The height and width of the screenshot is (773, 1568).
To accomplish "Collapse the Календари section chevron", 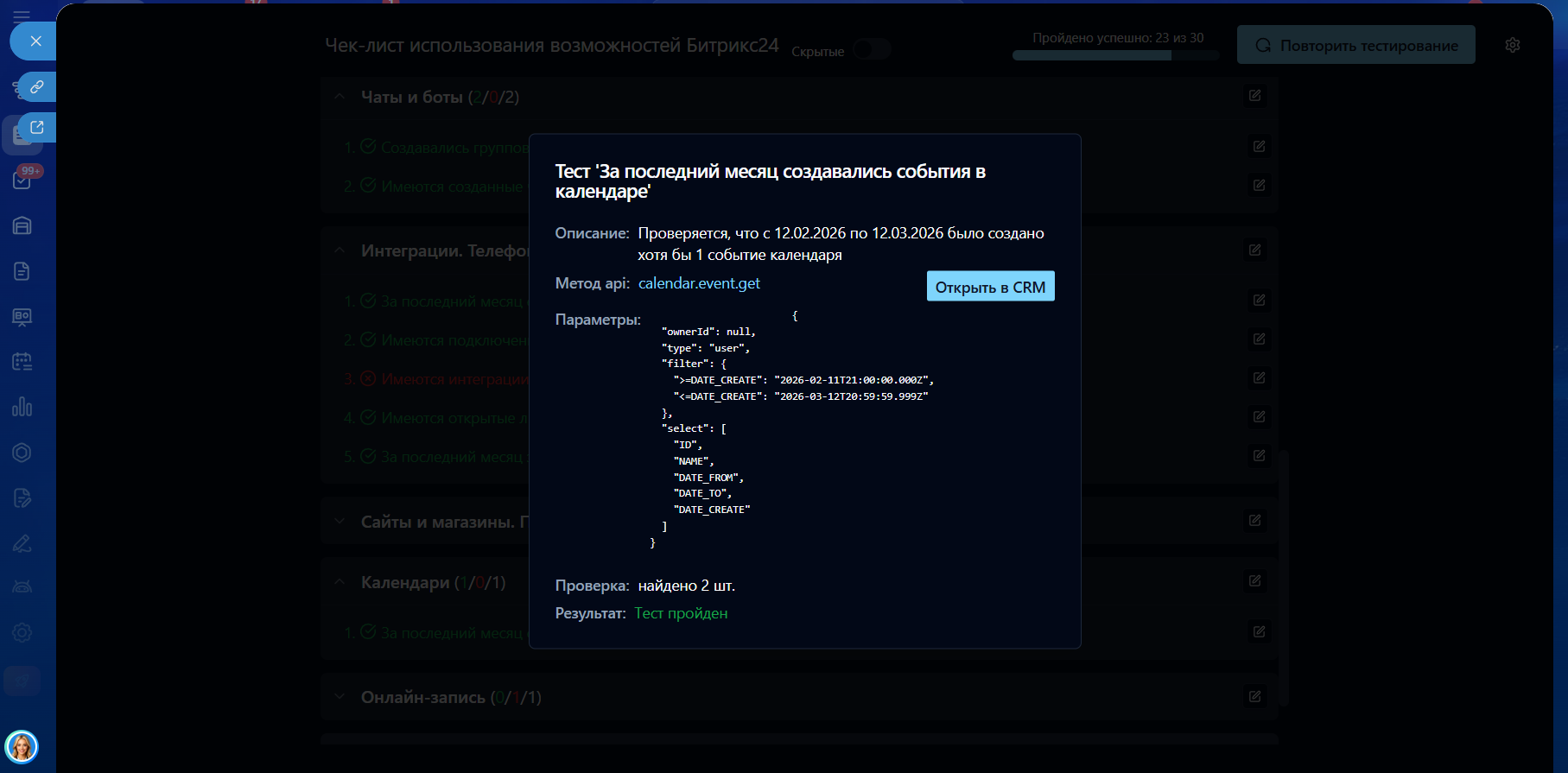I will [x=340, y=582].
